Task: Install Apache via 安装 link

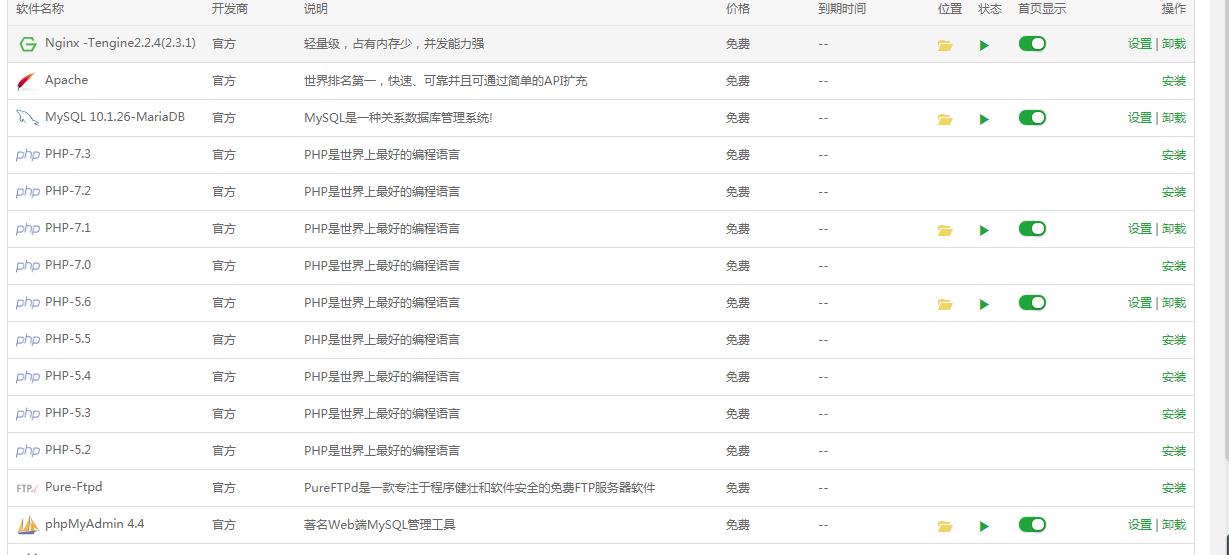Action: click(1174, 81)
